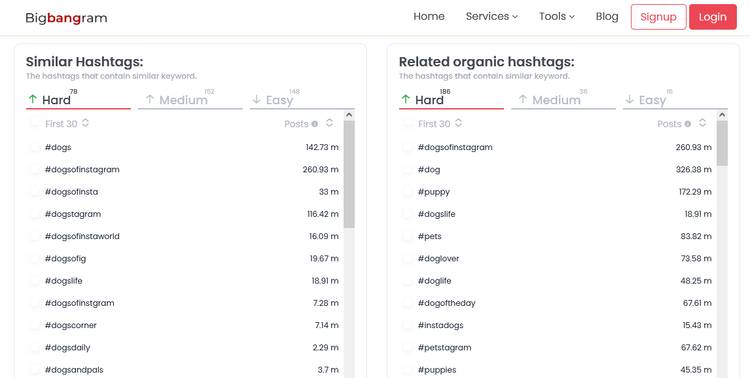This screenshot has height=378, width=750.
Task: Click the 172.29 m posts value
Action: point(695,191)
